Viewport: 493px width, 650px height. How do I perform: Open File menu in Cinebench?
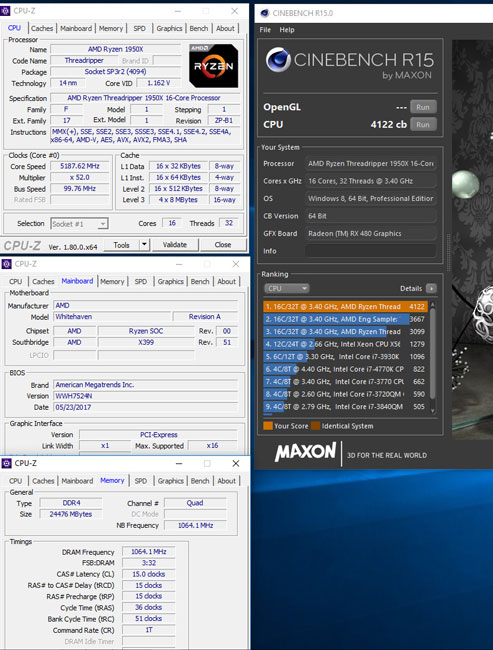click(265, 30)
